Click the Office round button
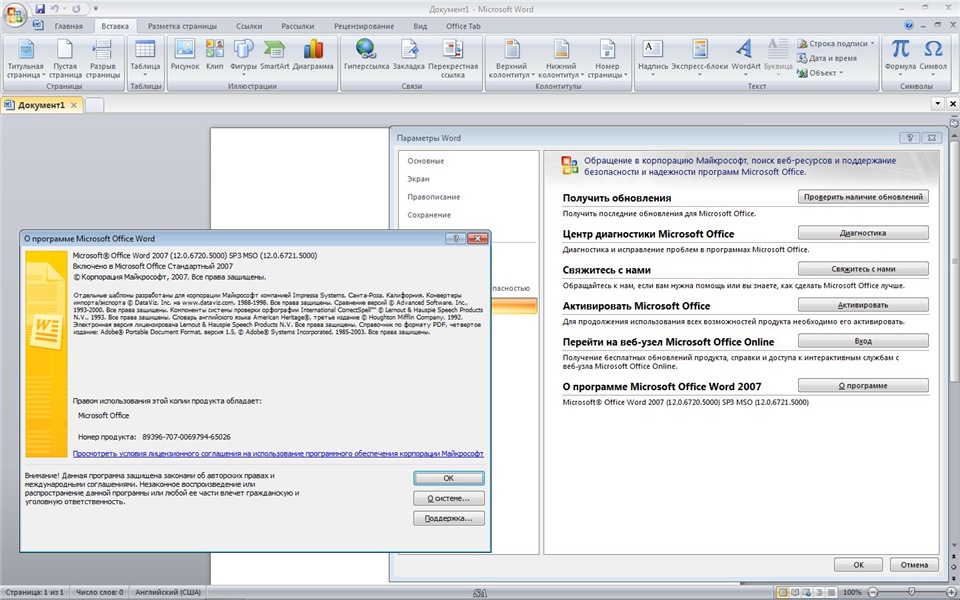This screenshot has height=600, width=960. pos(14,15)
